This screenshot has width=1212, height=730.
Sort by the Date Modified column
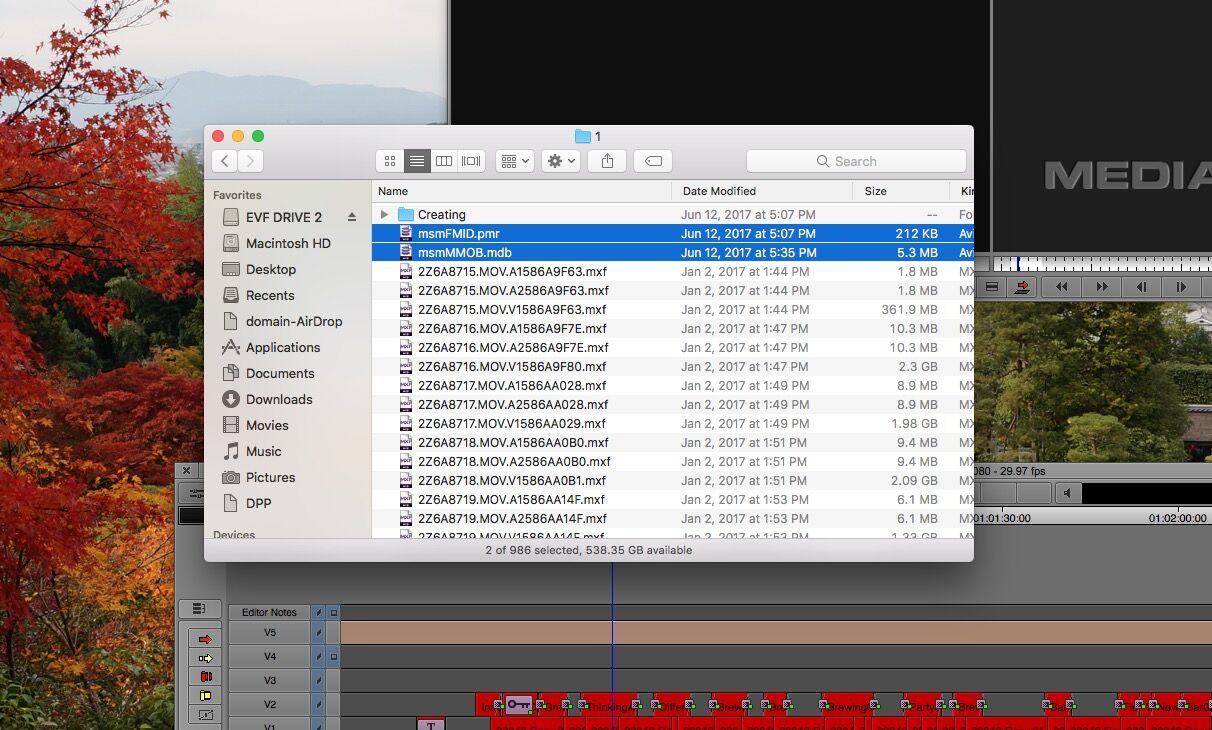pyautogui.click(x=763, y=191)
